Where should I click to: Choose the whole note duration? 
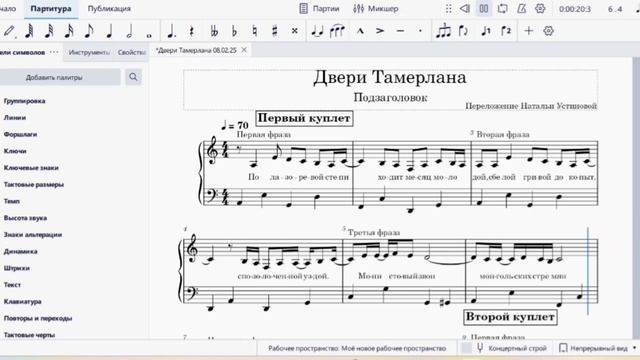(149, 36)
